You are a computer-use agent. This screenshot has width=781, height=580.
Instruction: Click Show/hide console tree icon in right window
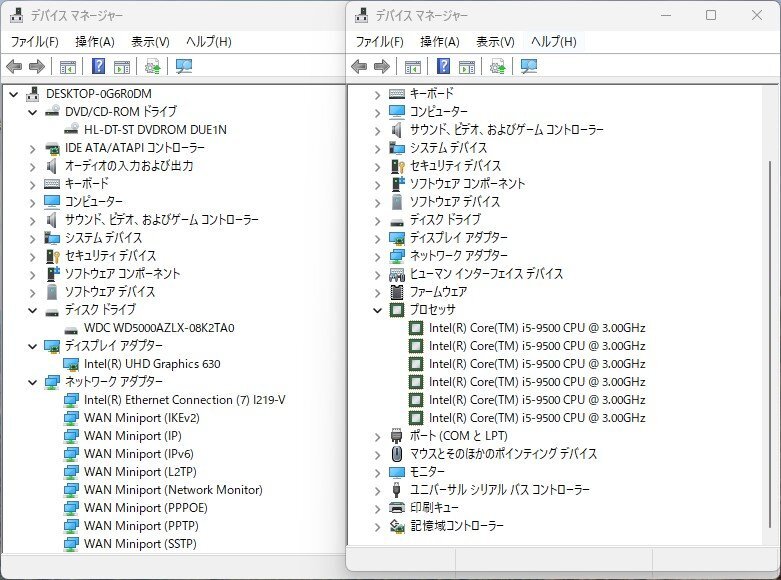pyautogui.click(x=413, y=66)
